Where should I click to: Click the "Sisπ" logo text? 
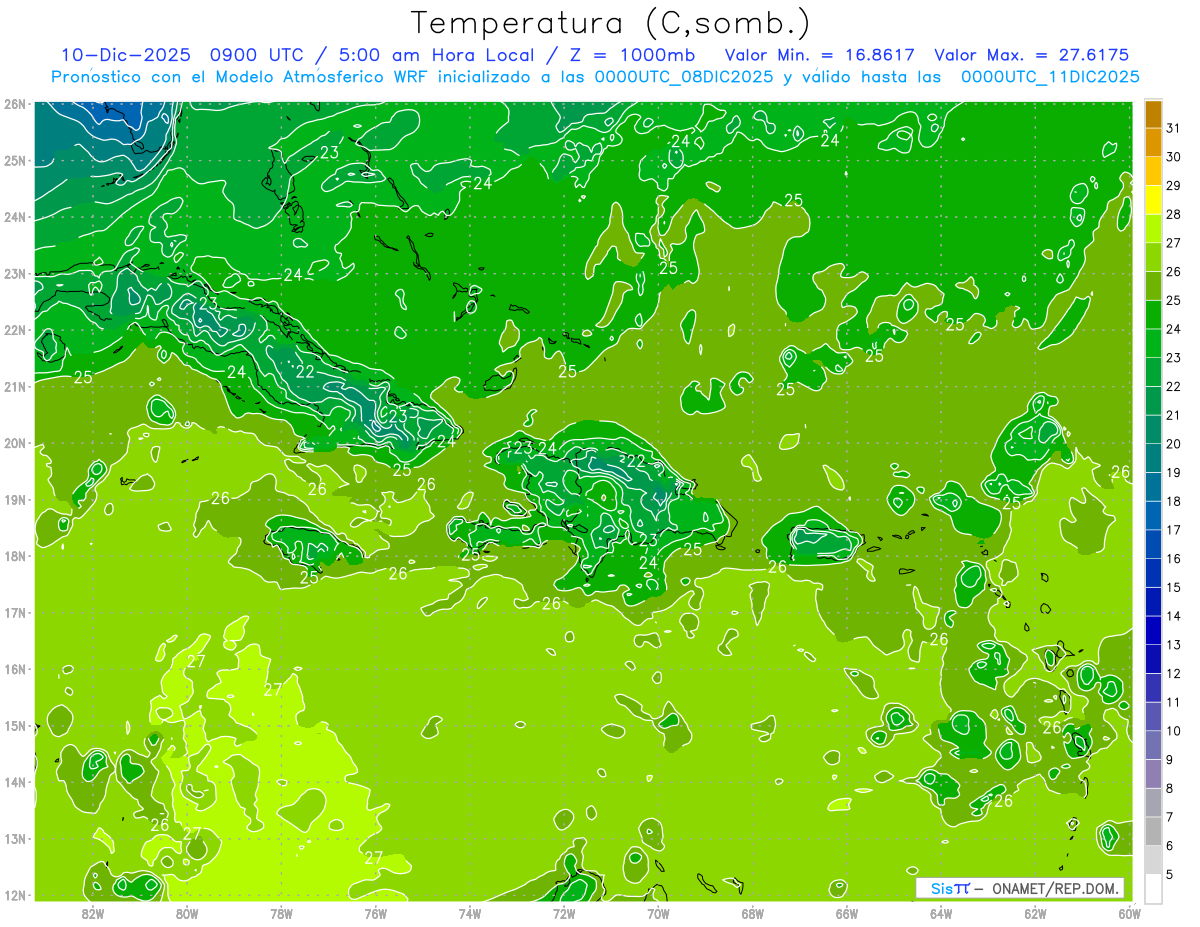(950, 888)
